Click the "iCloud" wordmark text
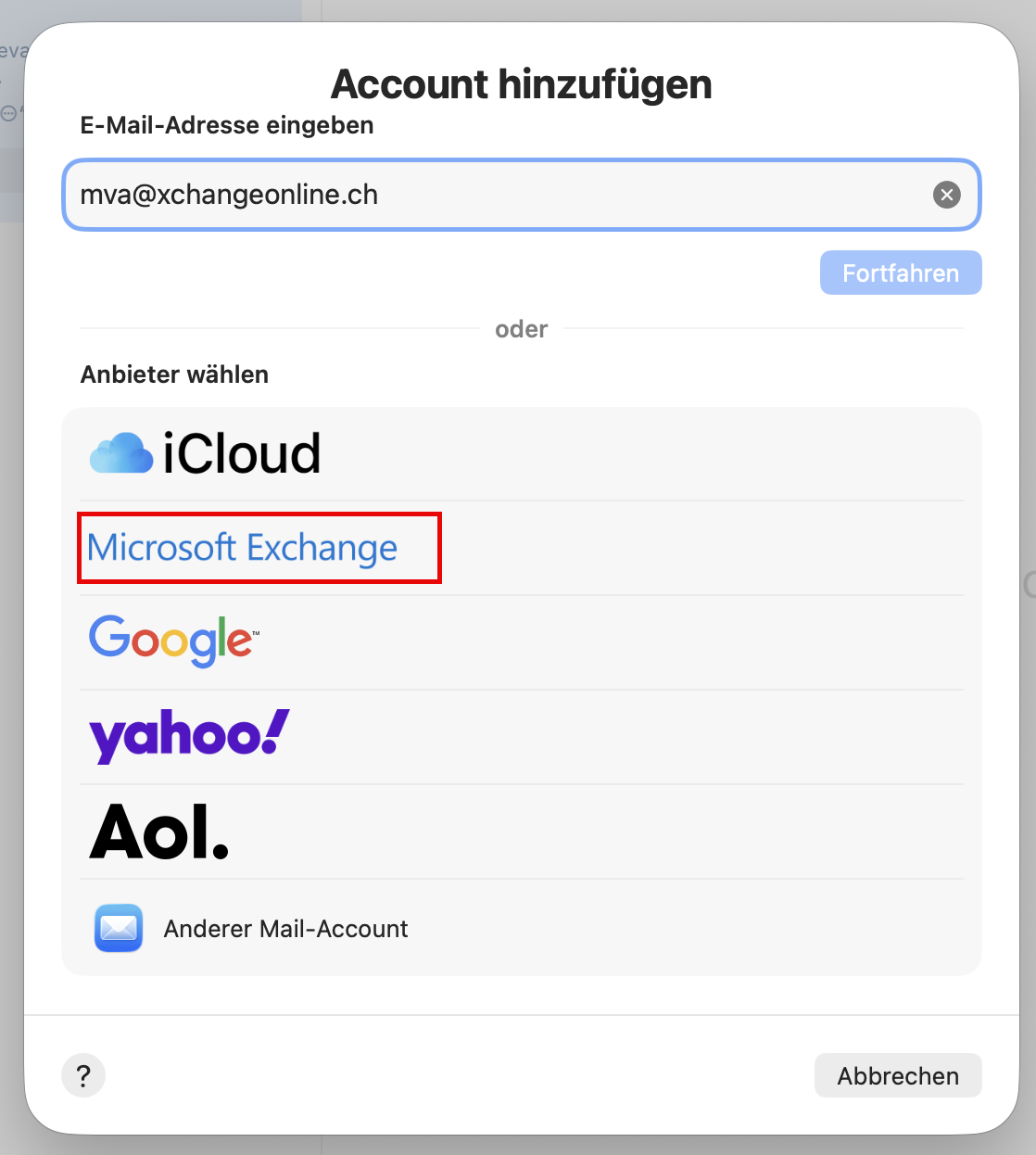 click(x=242, y=453)
